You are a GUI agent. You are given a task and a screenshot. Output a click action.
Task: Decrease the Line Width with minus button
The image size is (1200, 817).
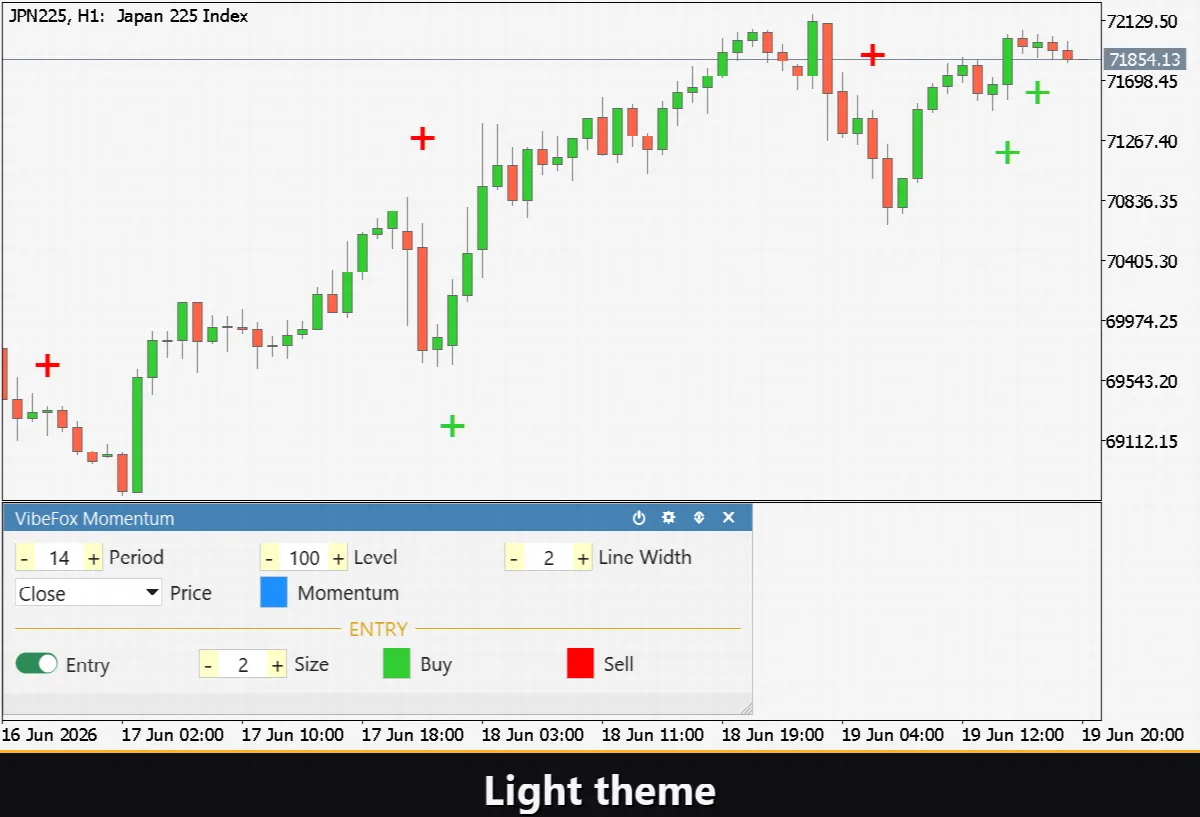pyautogui.click(x=514, y=558)
